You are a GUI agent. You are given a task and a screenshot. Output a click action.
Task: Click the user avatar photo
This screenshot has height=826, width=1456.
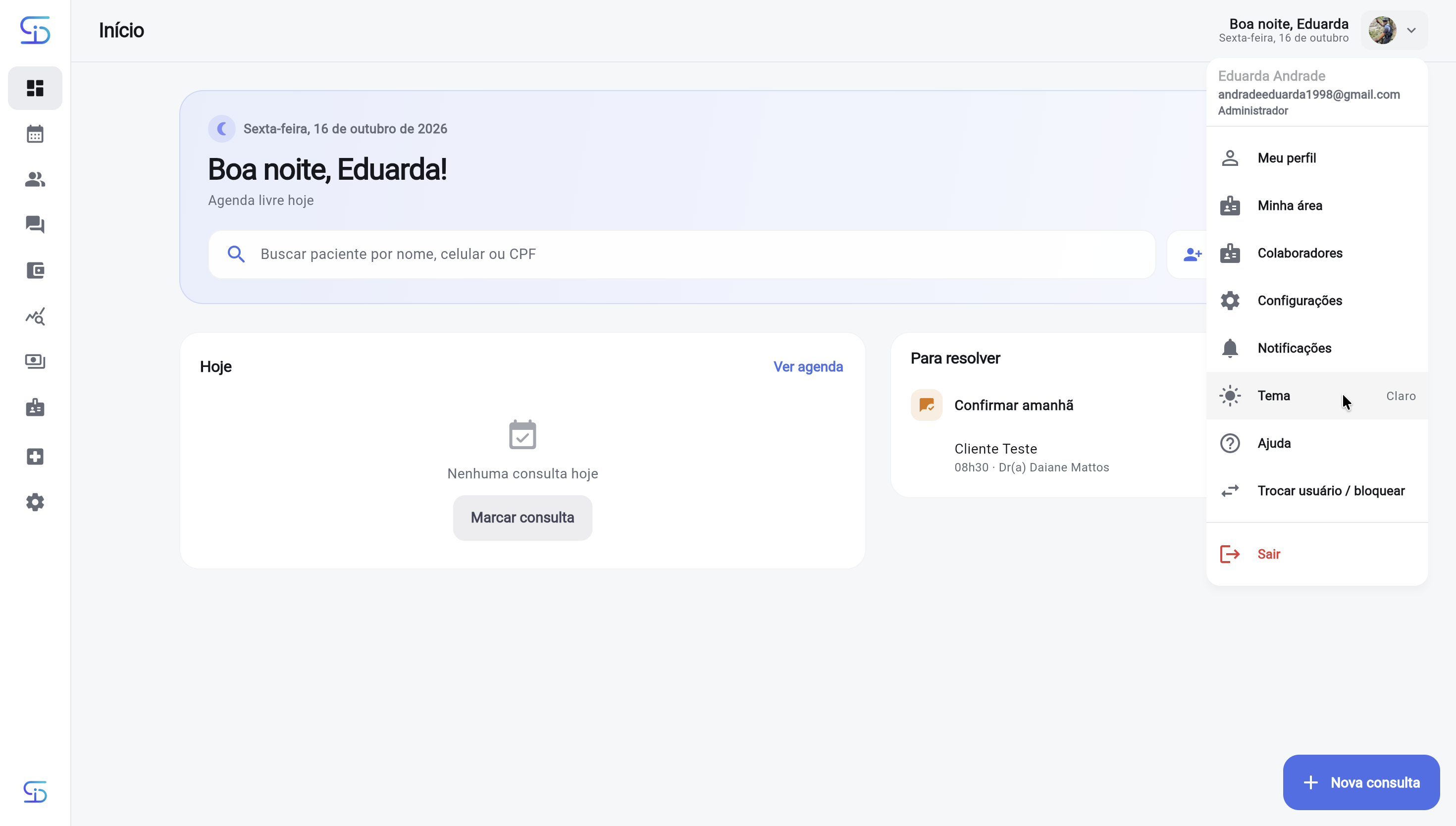point(1382,31)
